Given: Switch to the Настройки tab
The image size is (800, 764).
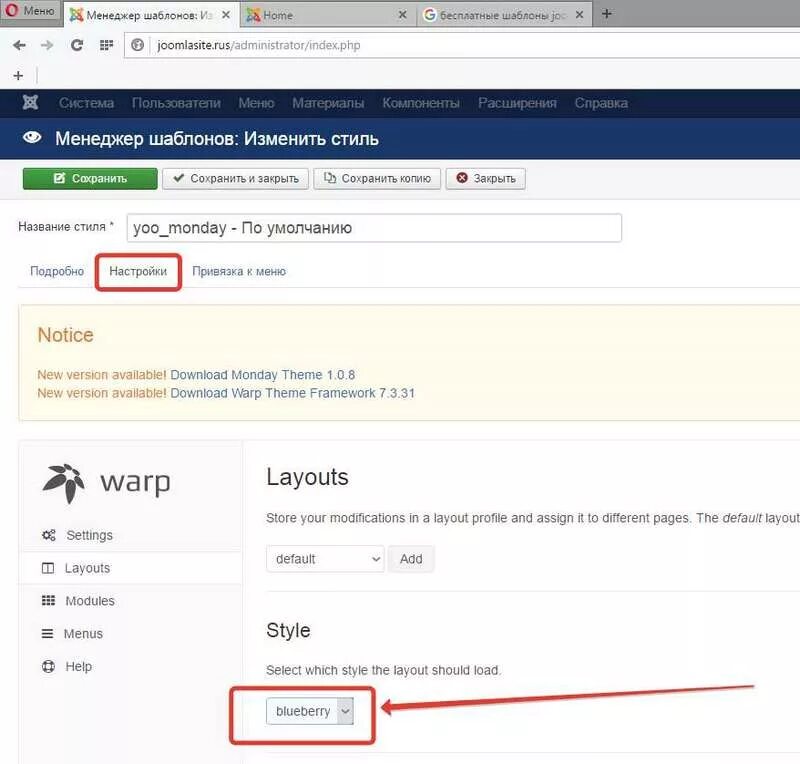Looking at the screenshot, I should (138, 271).
